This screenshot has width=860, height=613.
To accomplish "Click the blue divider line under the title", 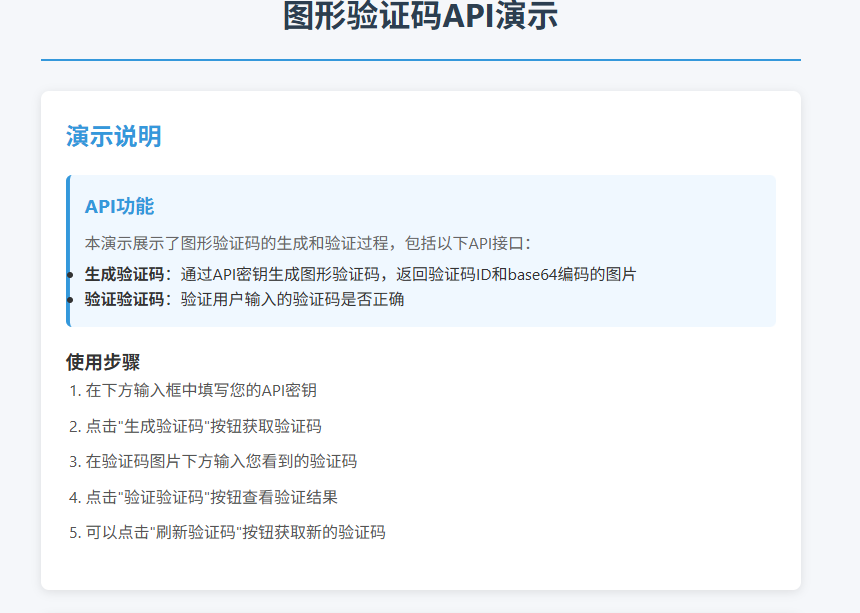I will (x=420, y=60).
